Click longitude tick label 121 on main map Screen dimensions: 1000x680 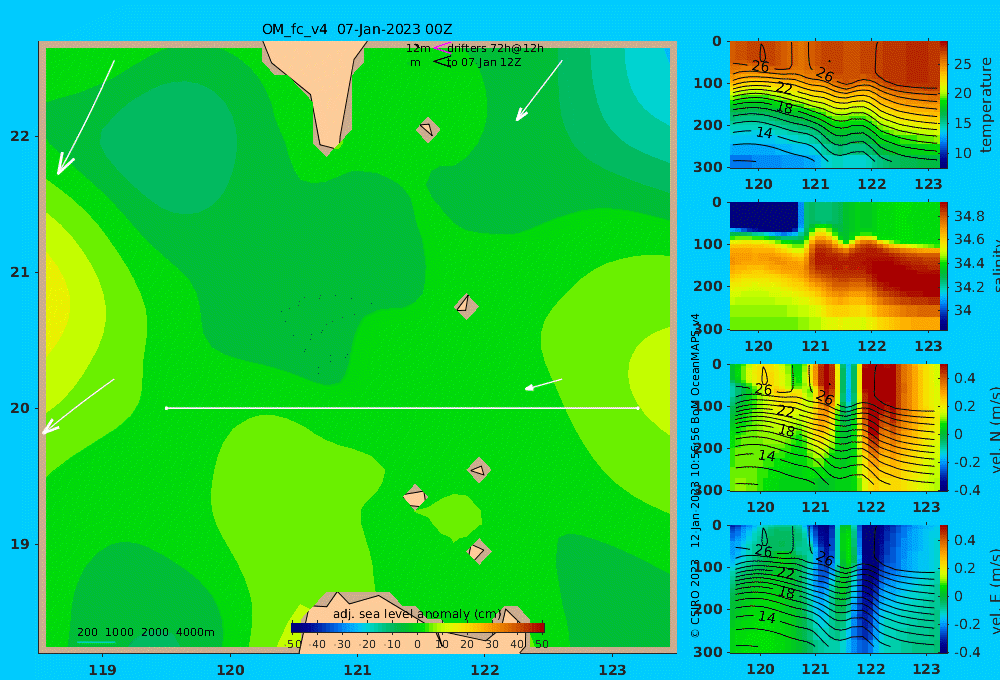point(358,670)
